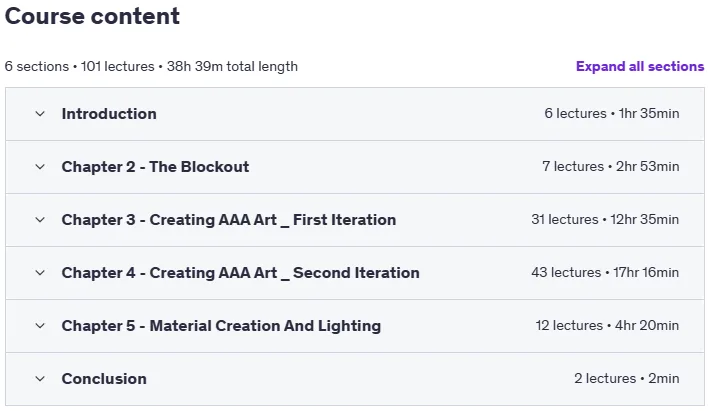711x411 pixels.
Task: Click the 43 lectures • 17hr 16min label
Action: point(605,273)
